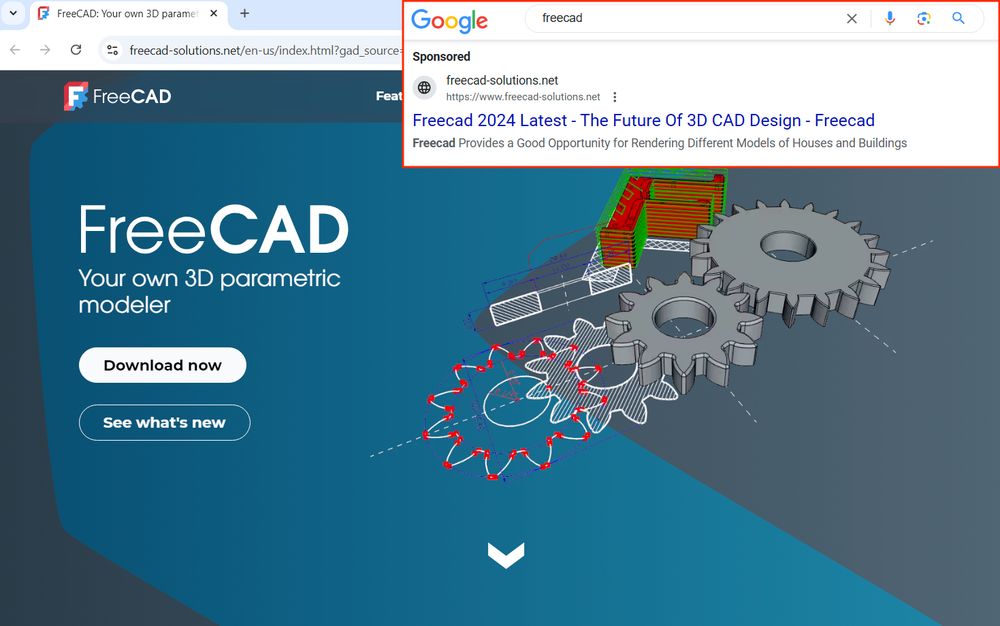Clear the Google search query with X
Image resolution: width=1000 pixels, height=626 pixels.
point(851,18)
